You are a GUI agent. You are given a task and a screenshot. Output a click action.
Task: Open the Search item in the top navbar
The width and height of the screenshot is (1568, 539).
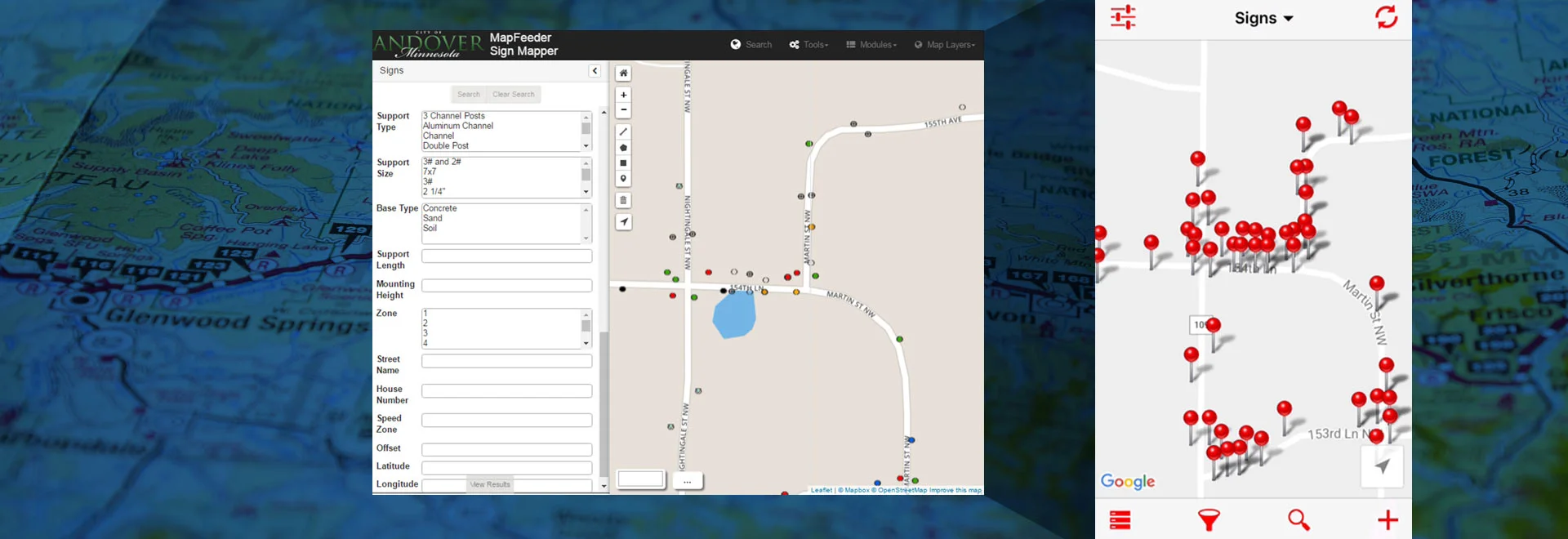coord(751,45)
